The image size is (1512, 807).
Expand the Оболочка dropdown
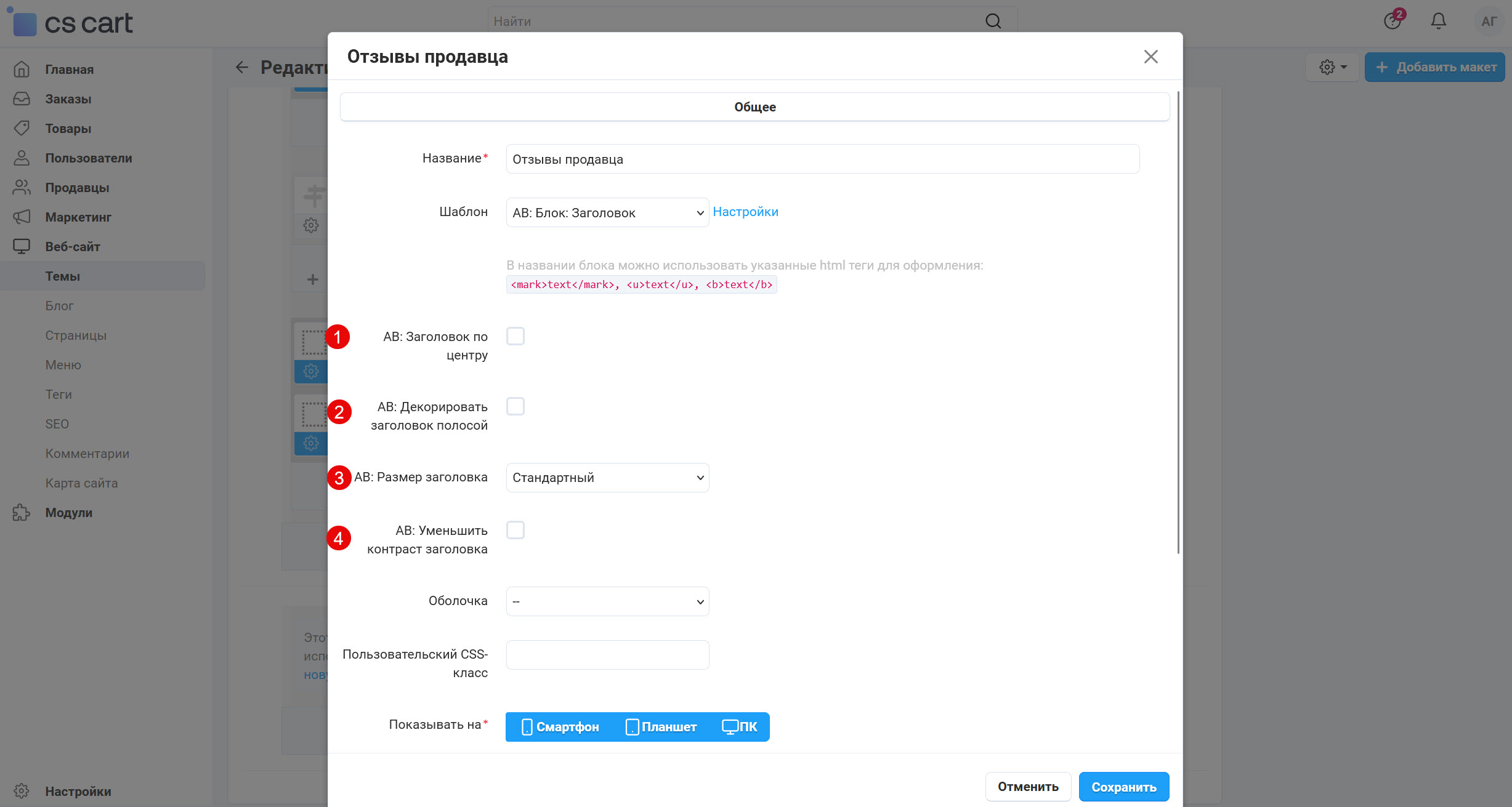click(607, 601)
